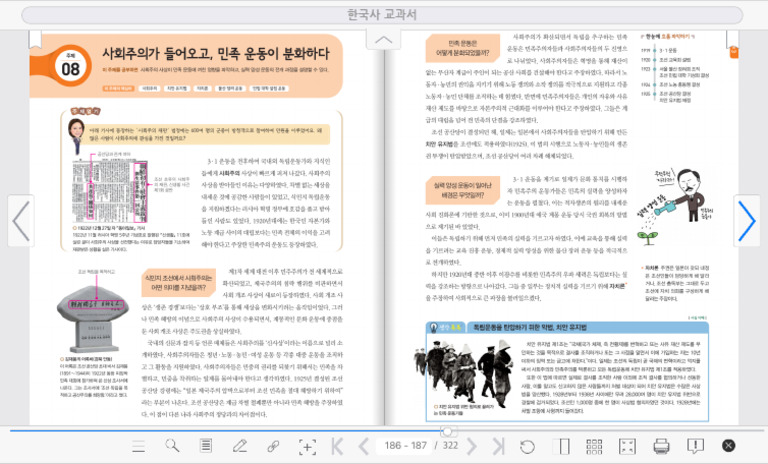Go to next page in bottom toolbar
768x464 pixels.
[472, 446]
